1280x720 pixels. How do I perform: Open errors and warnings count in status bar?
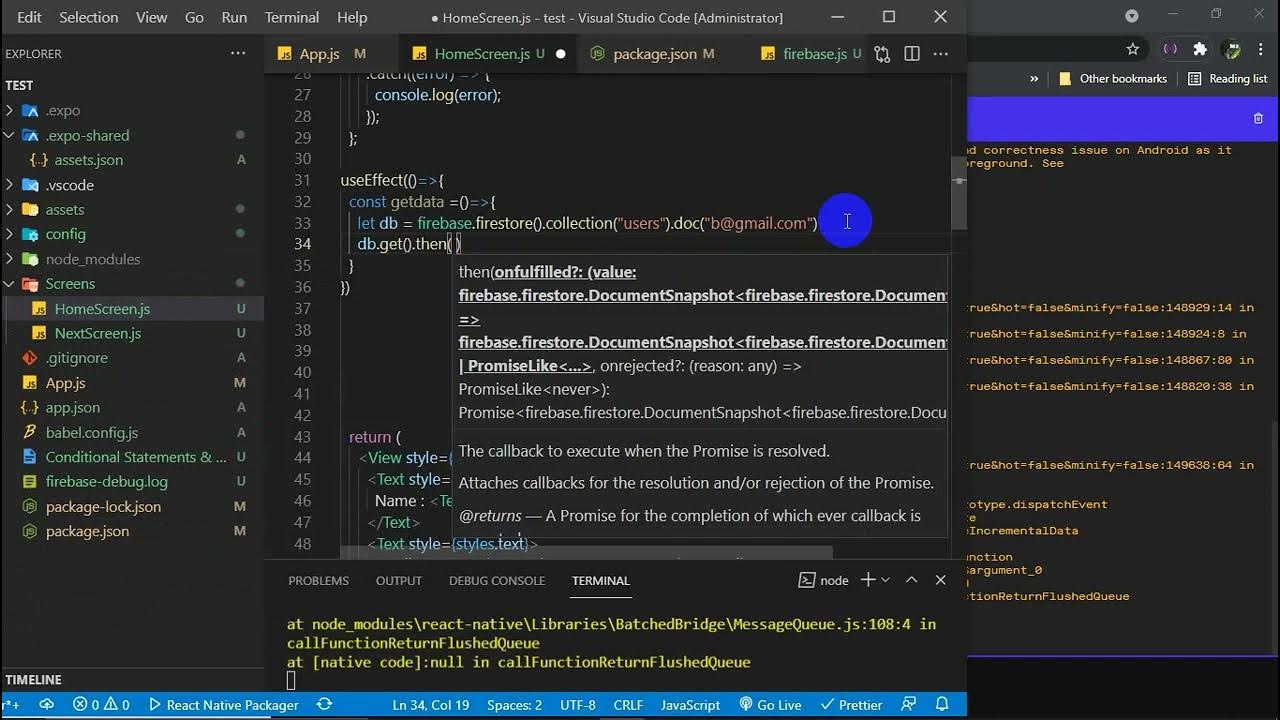pyautogui.click(x=101, y=705)
